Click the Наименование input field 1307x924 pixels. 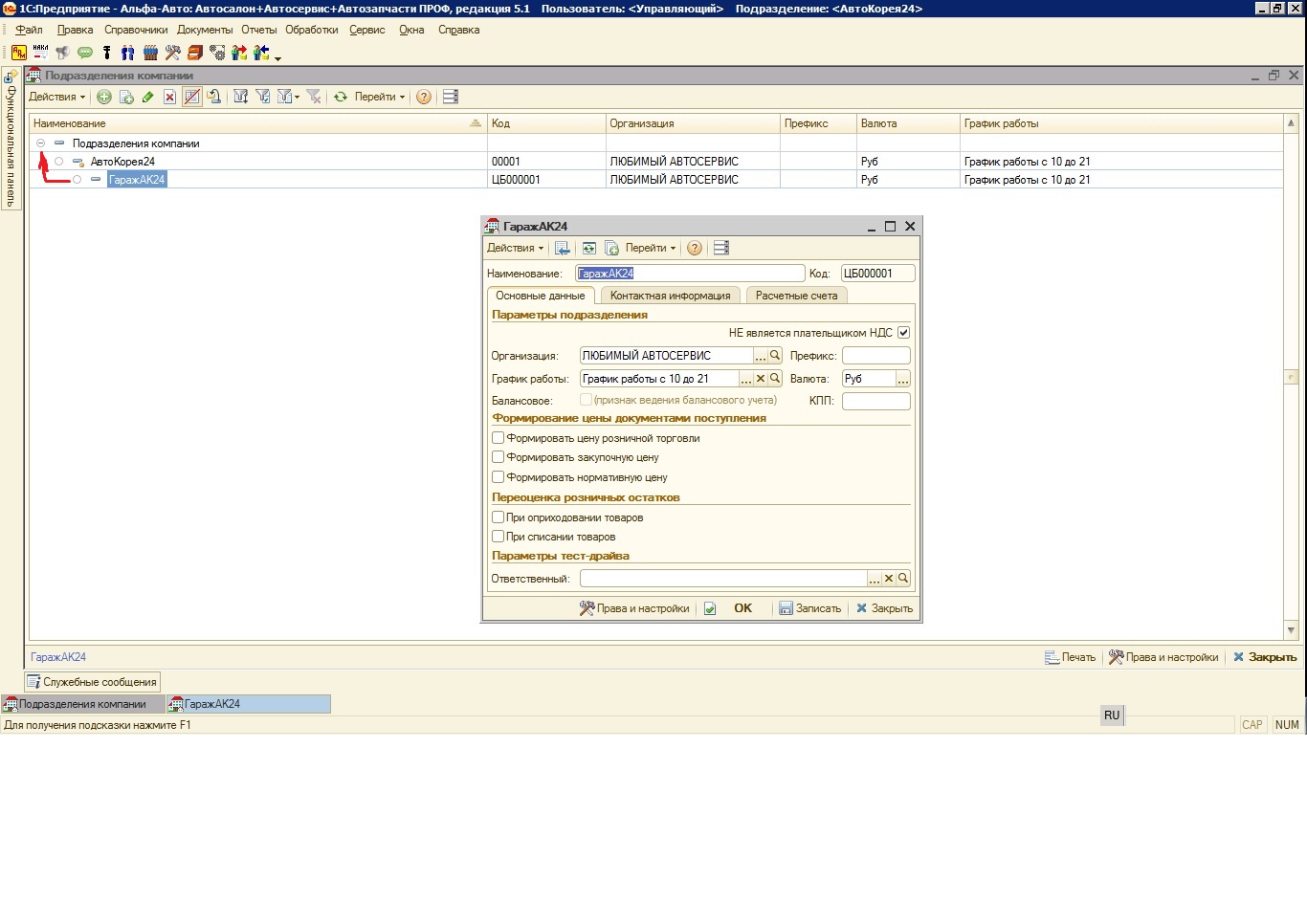click(690, 274)
